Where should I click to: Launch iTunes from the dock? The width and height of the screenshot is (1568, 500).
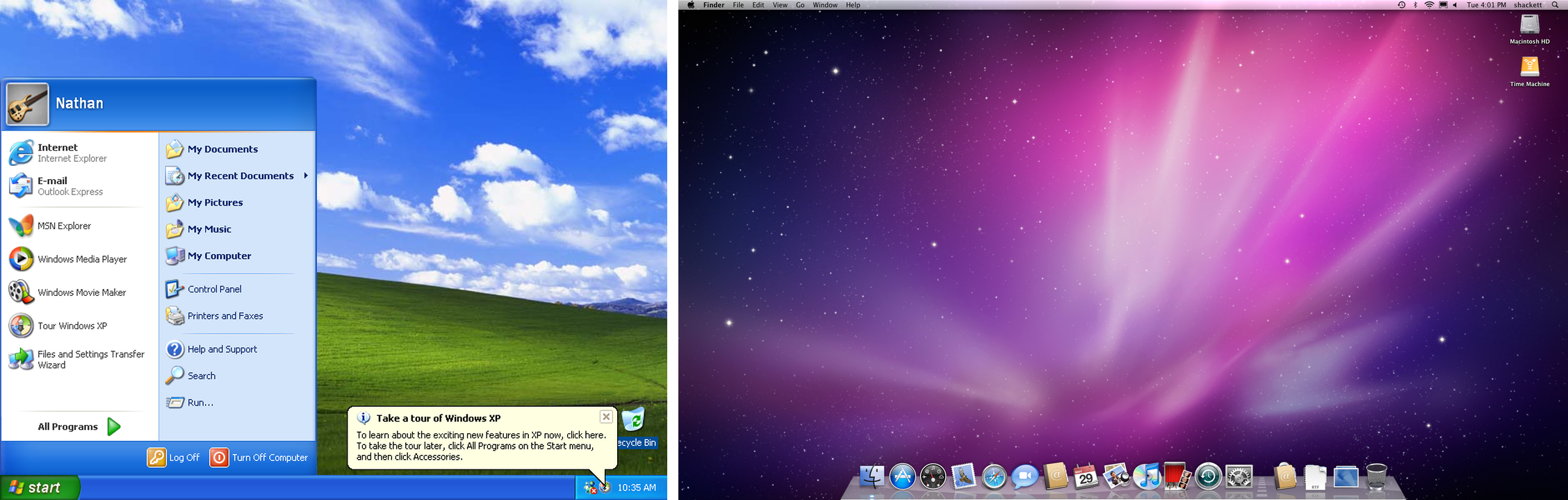pos(1147,476)
